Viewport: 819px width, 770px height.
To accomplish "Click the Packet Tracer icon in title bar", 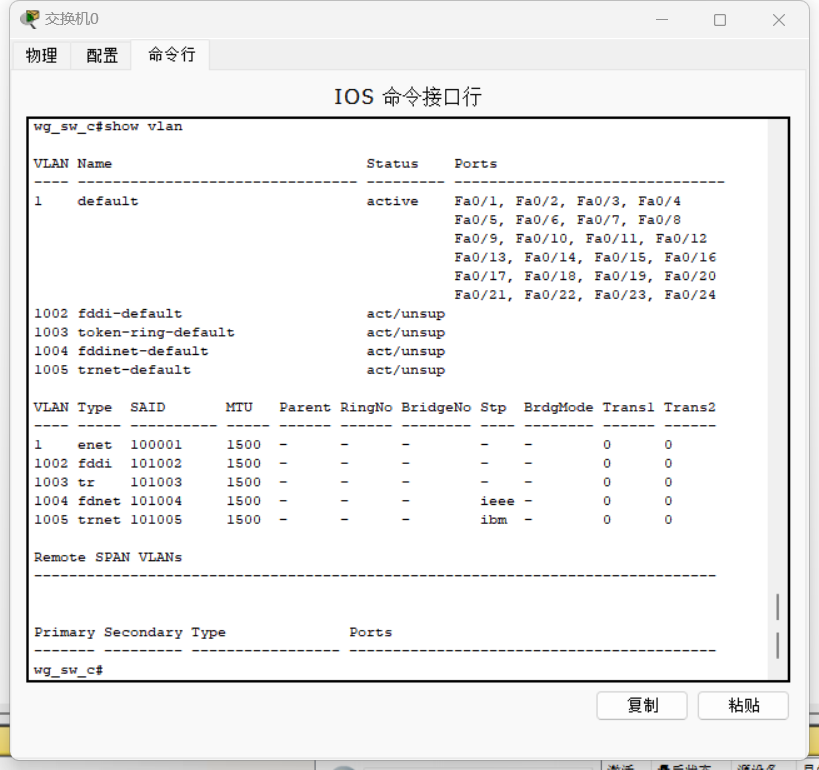I will pyautogui.click(x=29, y=19).
